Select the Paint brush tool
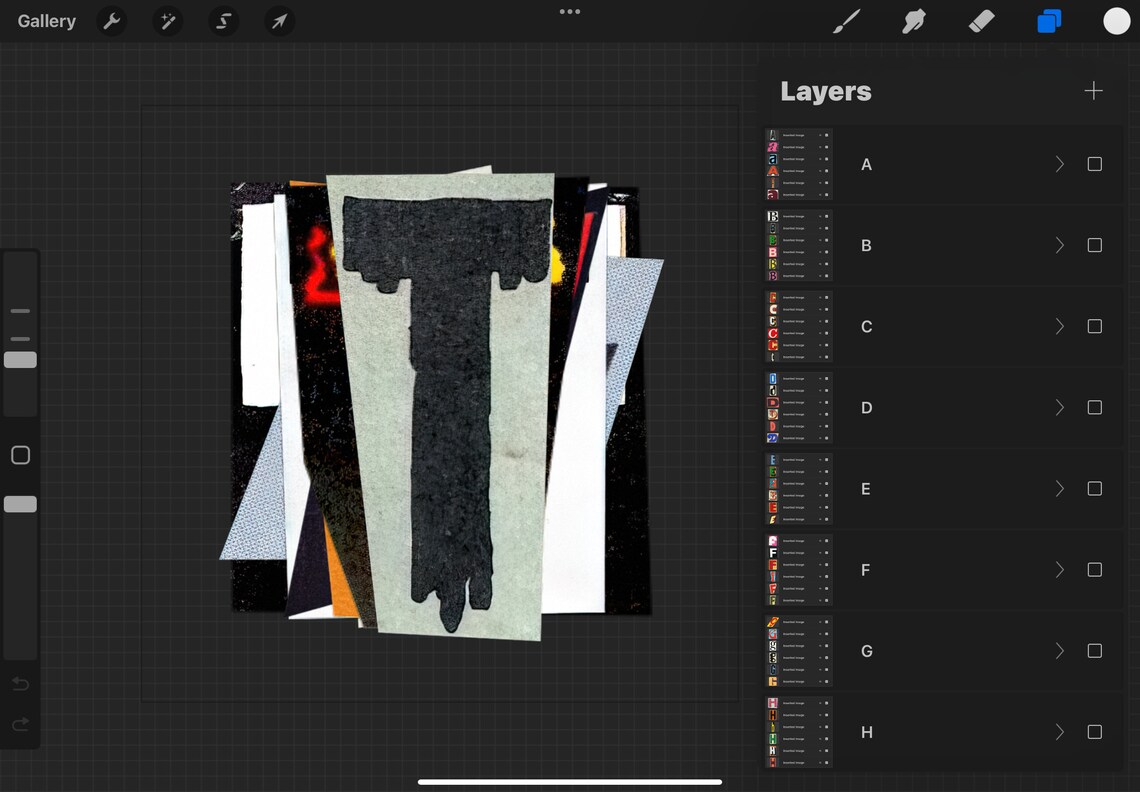Image resolution: width=1140 pixels, height=792 pixels. point(845,21)
